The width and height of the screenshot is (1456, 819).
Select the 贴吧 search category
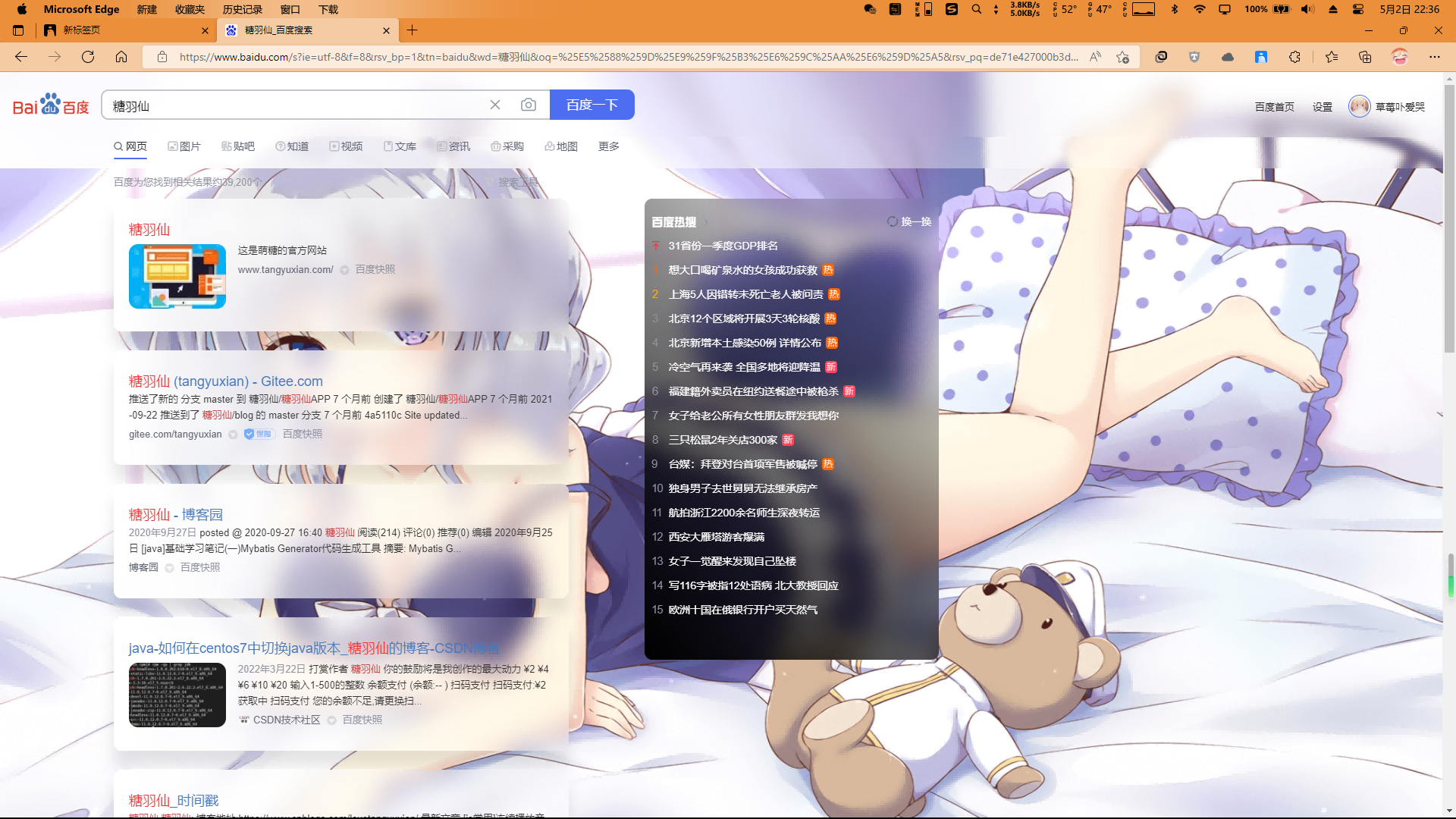[x=238, y=146]
